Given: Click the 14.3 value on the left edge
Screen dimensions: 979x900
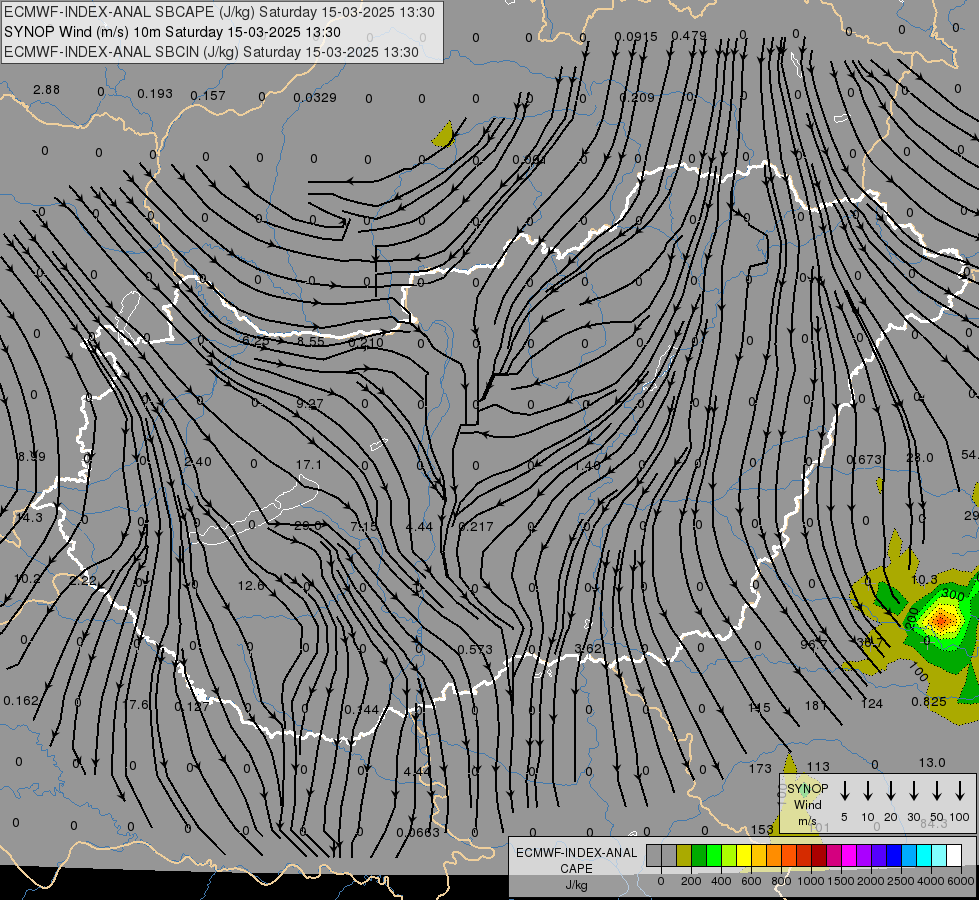Looking at the screenshot, I should [x=29, y=518].
